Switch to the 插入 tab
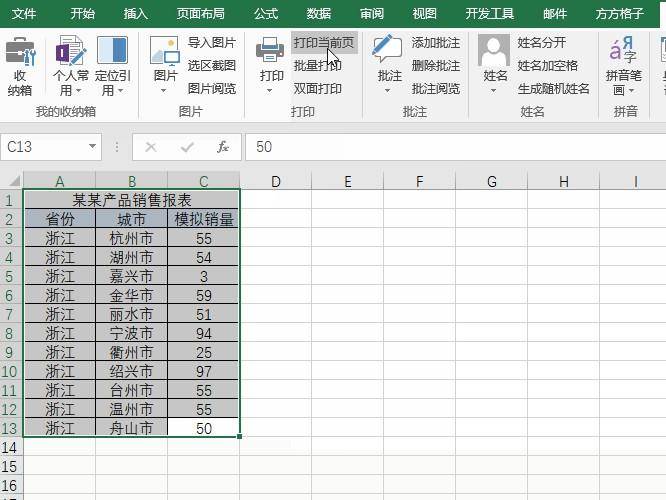The image size is (666, 500). [x=135, y=14]
